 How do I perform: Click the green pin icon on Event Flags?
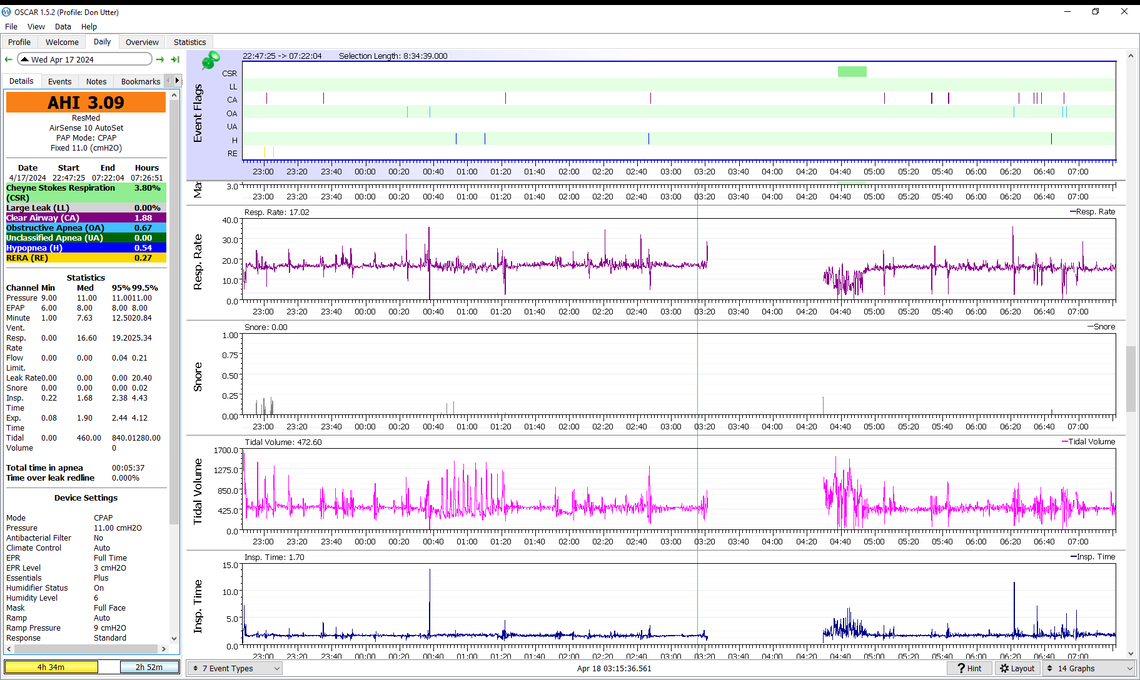point(210,60)
